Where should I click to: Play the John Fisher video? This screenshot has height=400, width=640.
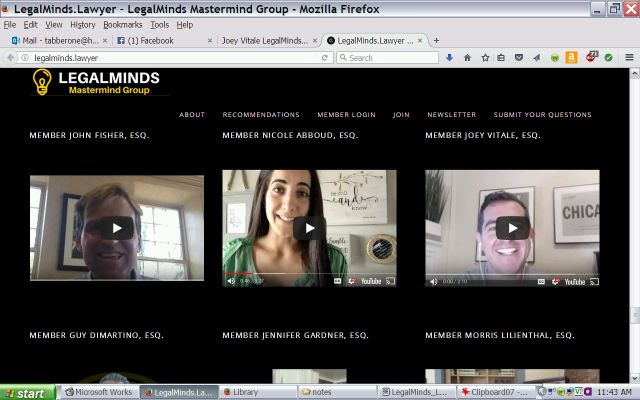pos(117,228)
